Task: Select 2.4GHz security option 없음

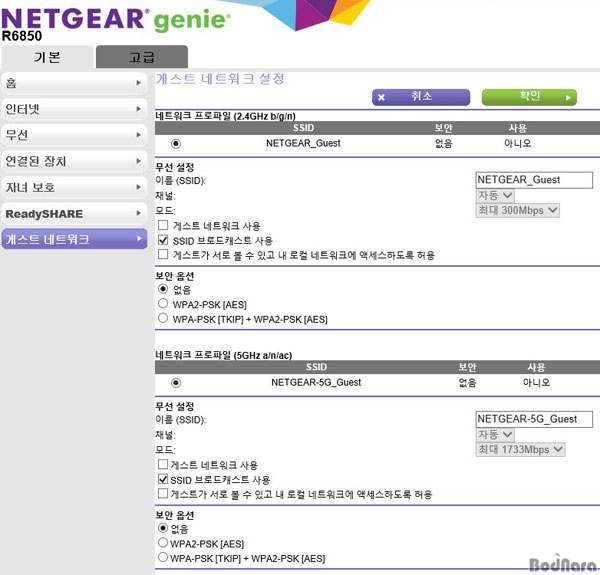Action: click(x=163, y=289)
